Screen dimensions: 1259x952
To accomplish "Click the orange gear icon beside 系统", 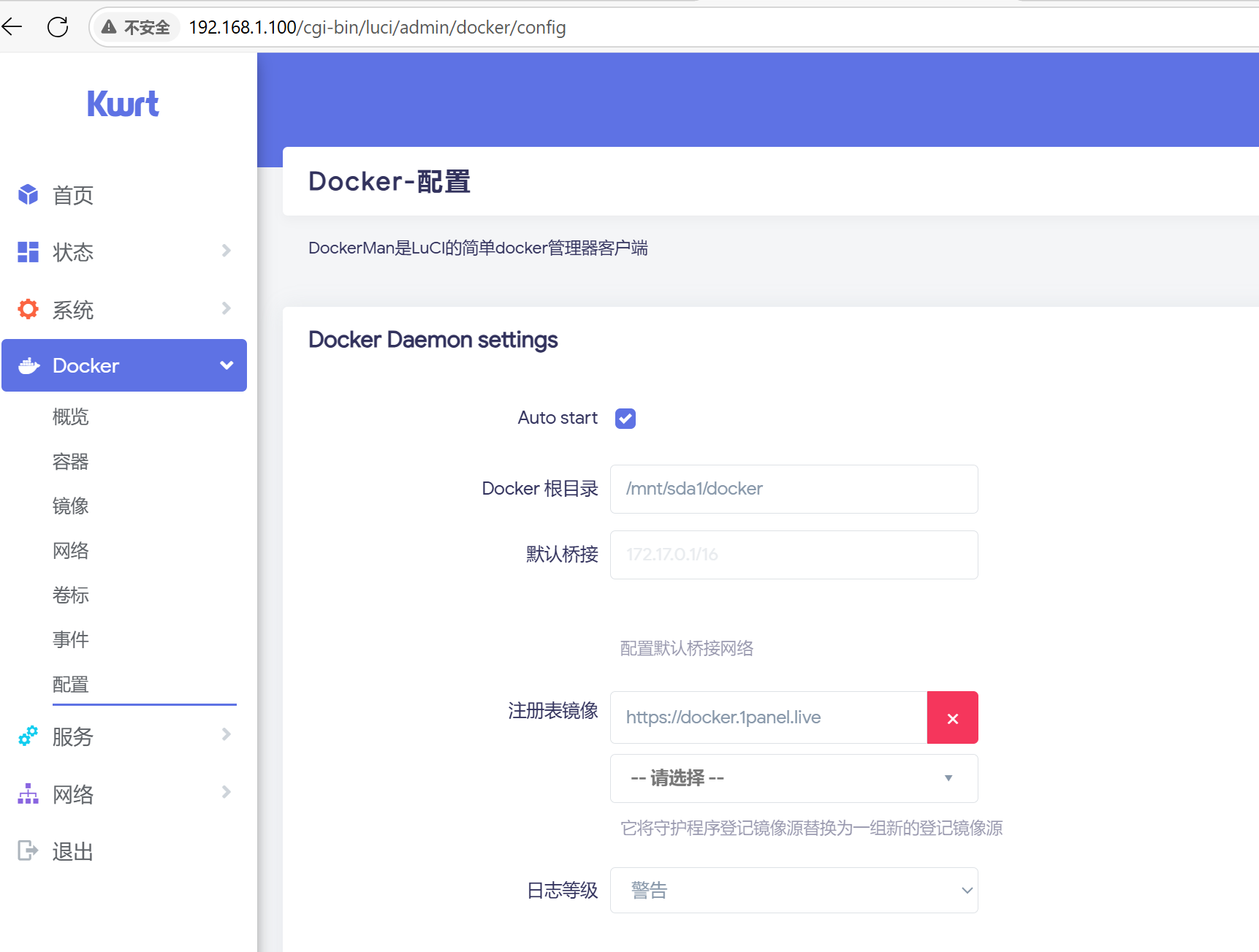I will click(x=28, y=308).
